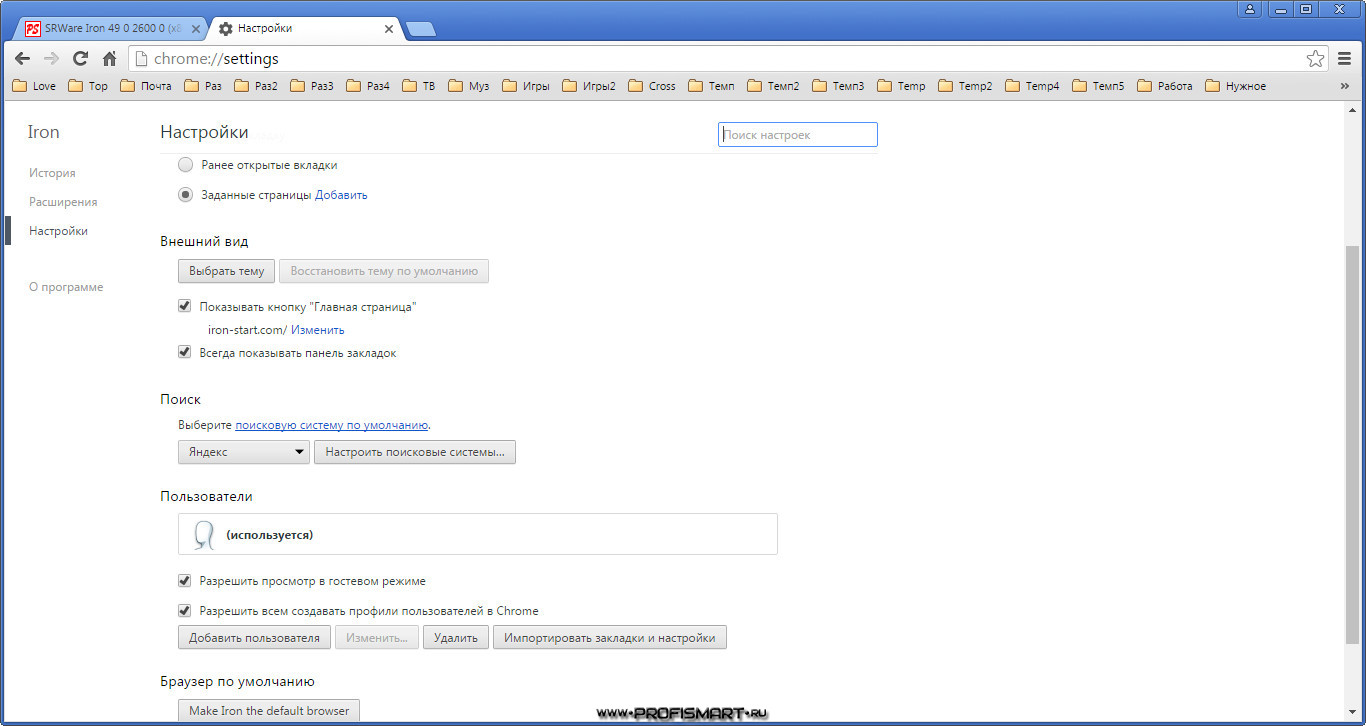Screen dimensions: 1366x726
Task: Click the user profile avatar icon
Action: pyautogui.click(x=1250, y=9)
